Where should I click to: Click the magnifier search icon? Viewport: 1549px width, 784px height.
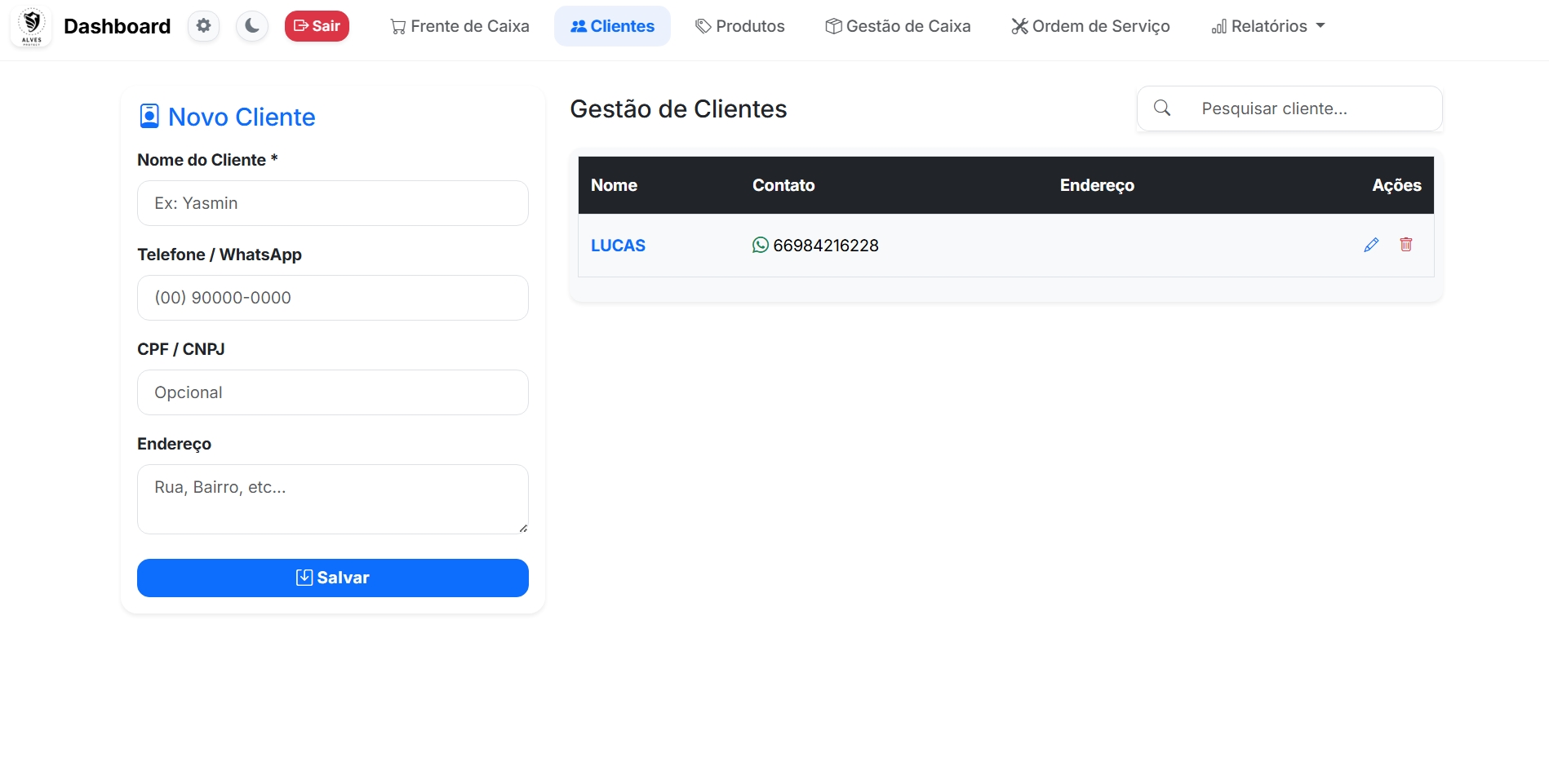pyautogui.click(x=1162, y=109)
